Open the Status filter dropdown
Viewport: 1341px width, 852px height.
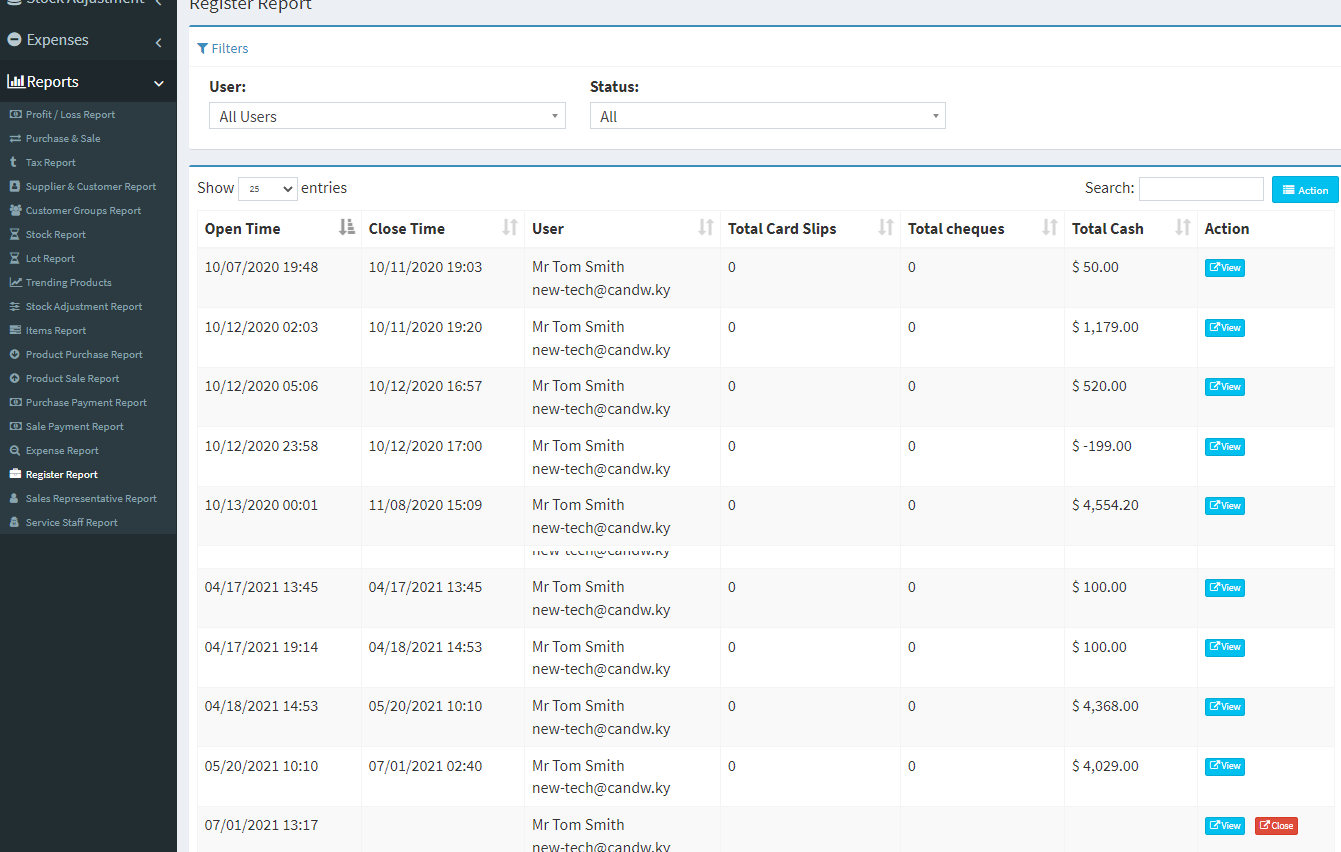(767, 116)
